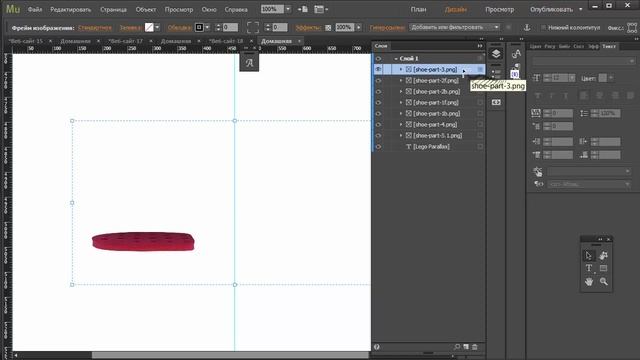The height and width of the screenshot is (360, 640).
Task: Select the Zoom magnifier tool
Action: point(603,282)
